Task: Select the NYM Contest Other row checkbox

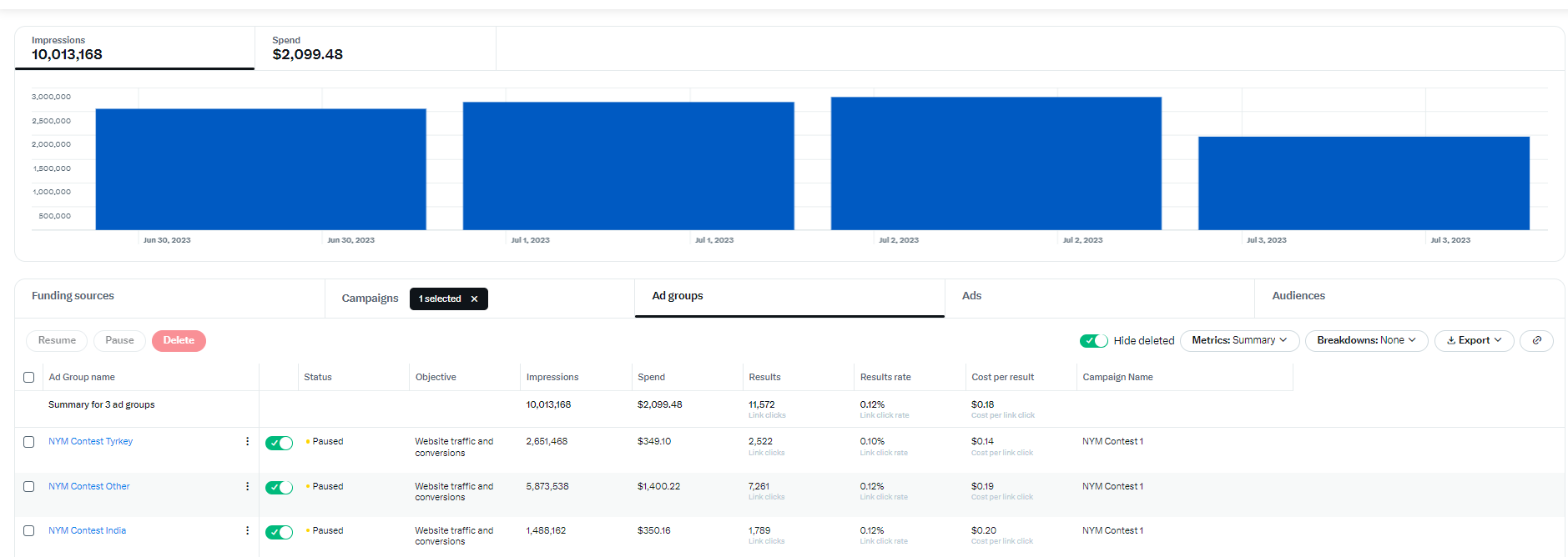Action: 29,486
